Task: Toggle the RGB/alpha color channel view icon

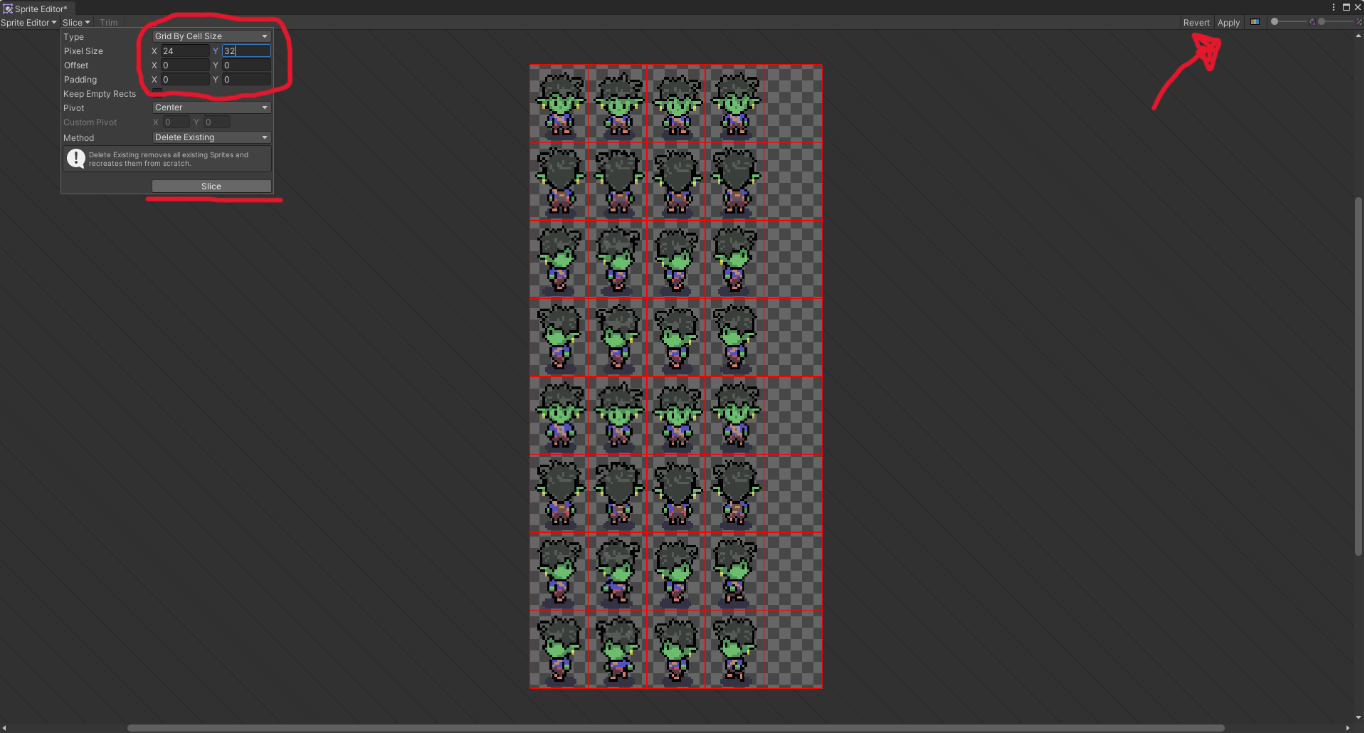Action: pos(1255,22)
